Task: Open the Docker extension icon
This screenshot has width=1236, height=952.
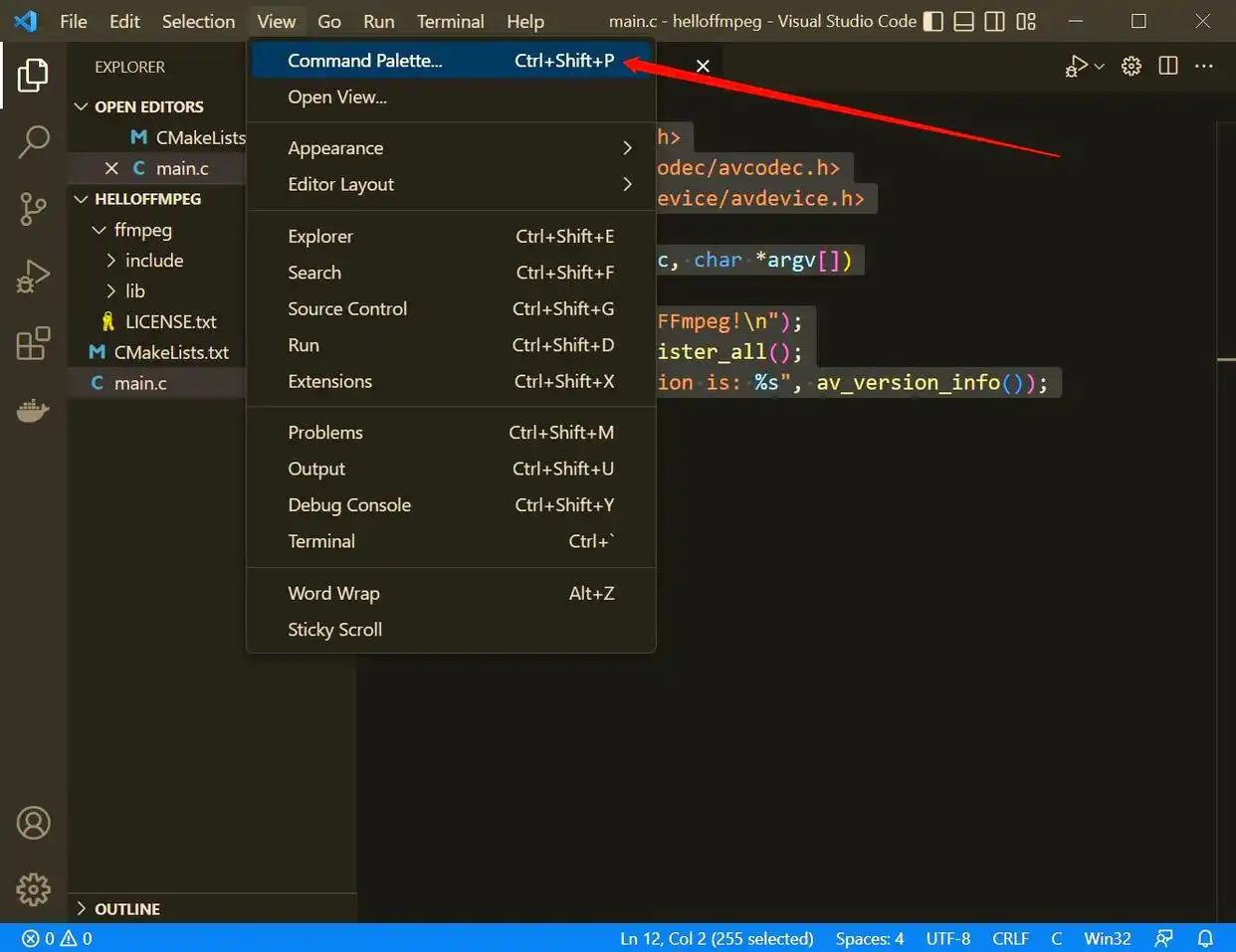Action: [33, 409]
